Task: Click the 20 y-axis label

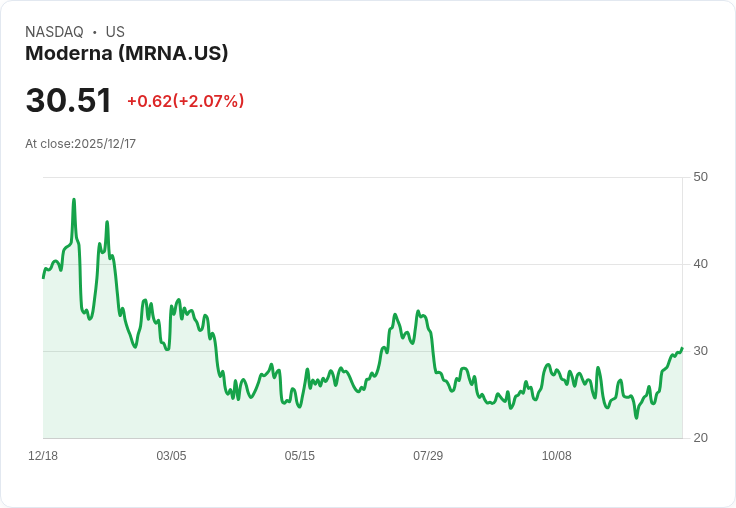Action: [700, 438]
